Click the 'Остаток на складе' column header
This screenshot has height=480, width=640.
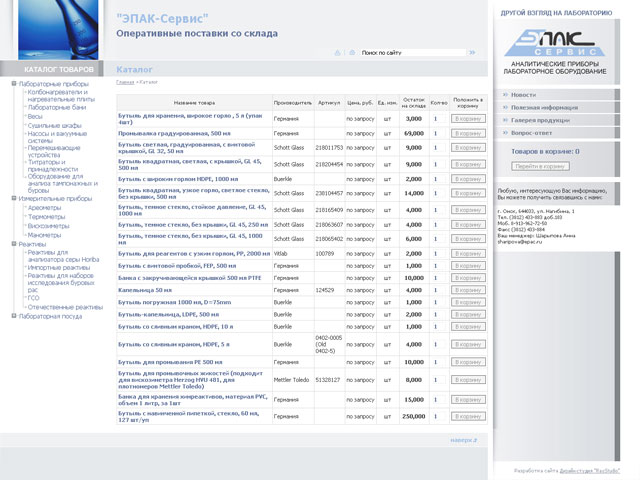413,103
